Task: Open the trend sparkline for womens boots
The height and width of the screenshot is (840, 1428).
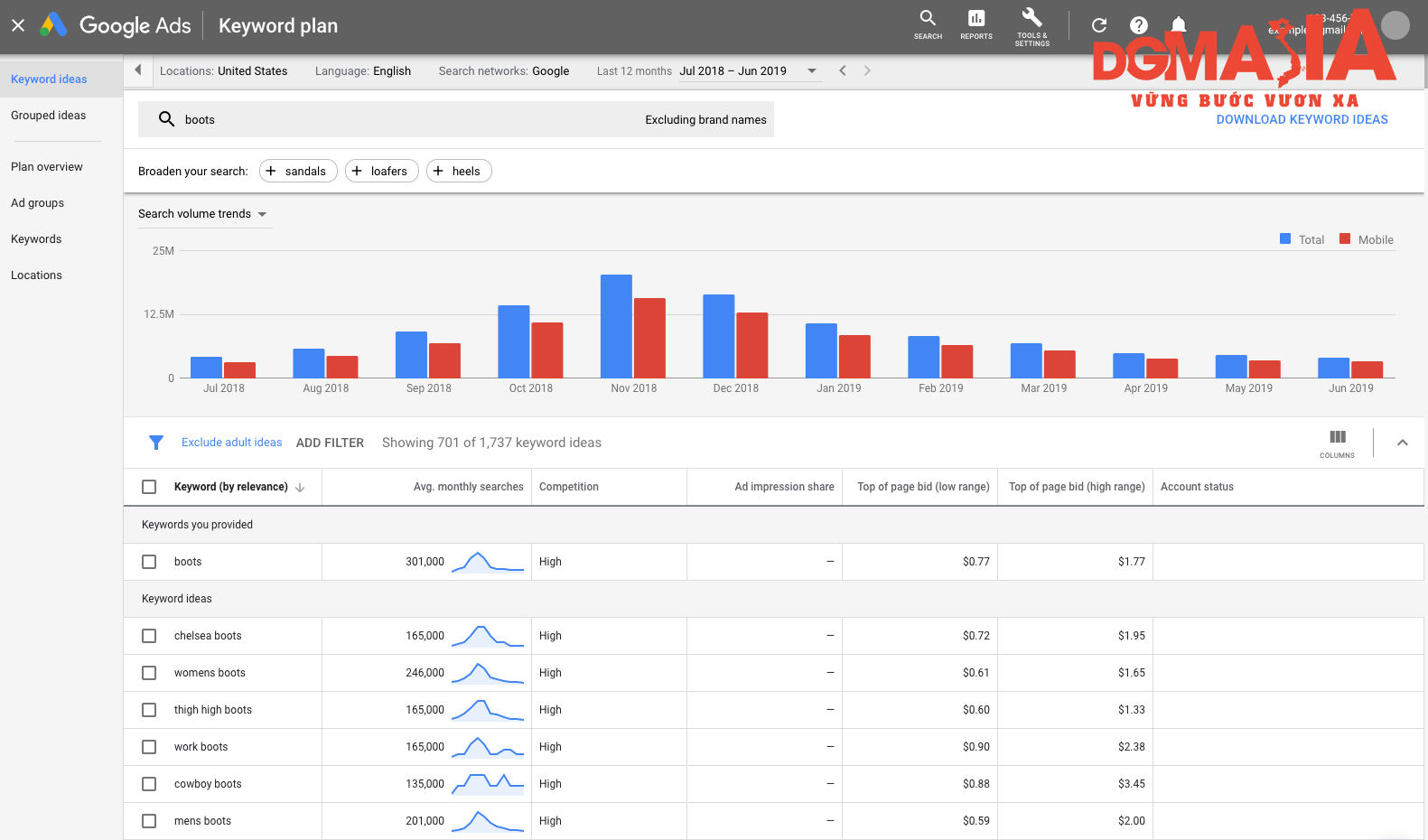Action: tap(488, 673)
